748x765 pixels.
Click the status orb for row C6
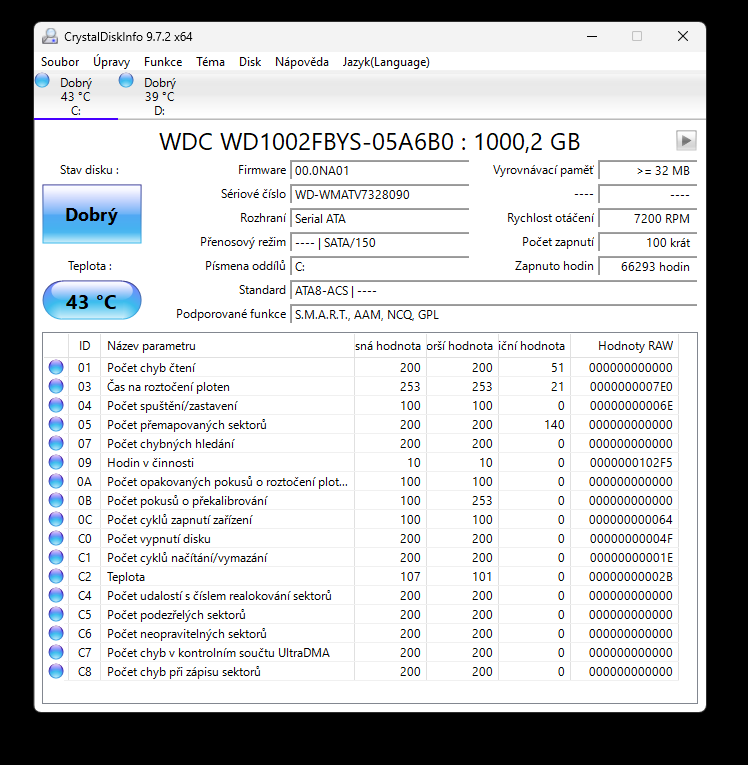(x=56, y=633)
